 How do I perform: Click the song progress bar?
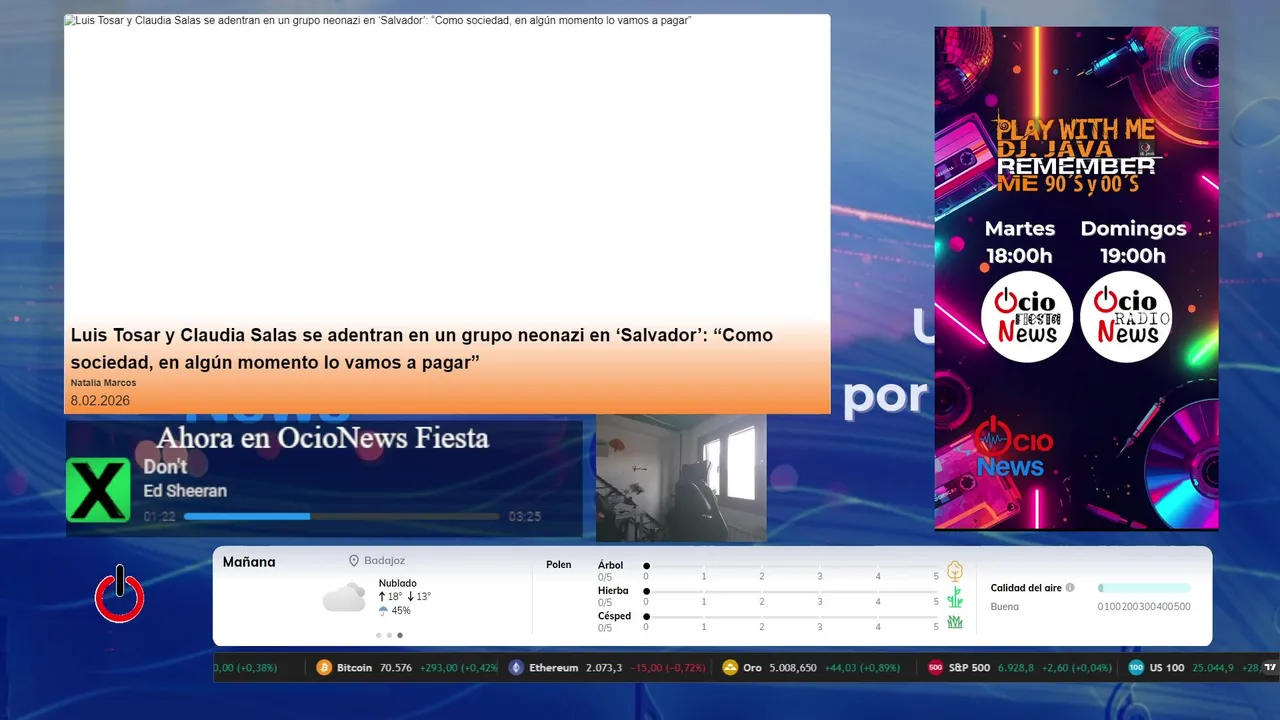click(x=342, y=517)
